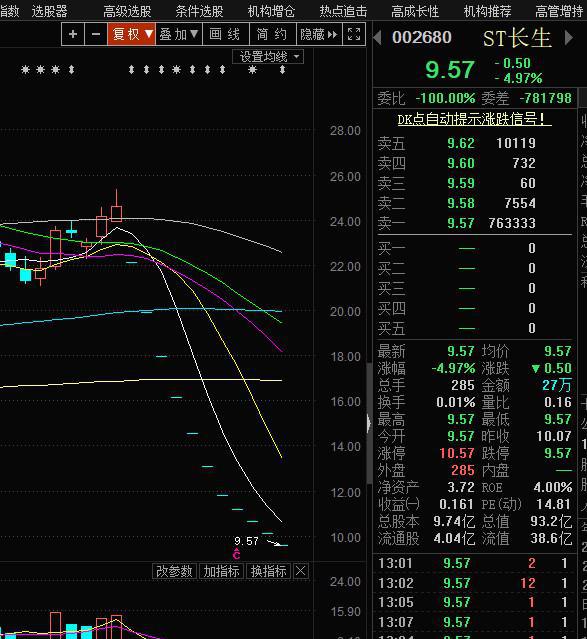Toggle 简约 simplified view
The image size is (587, 639).
tap(272, 34)
